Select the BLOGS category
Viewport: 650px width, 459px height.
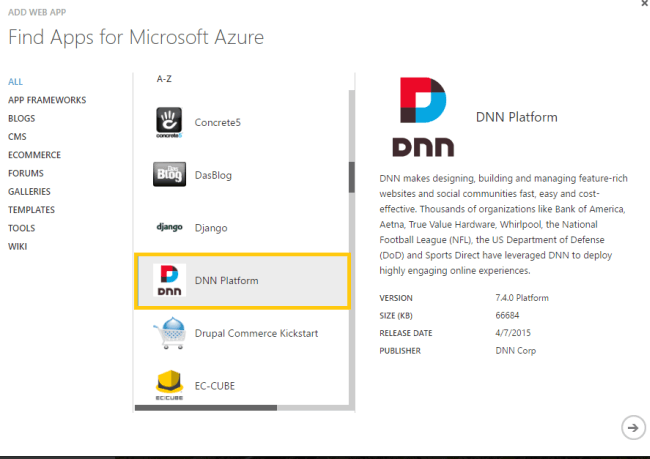pos(22,118)
